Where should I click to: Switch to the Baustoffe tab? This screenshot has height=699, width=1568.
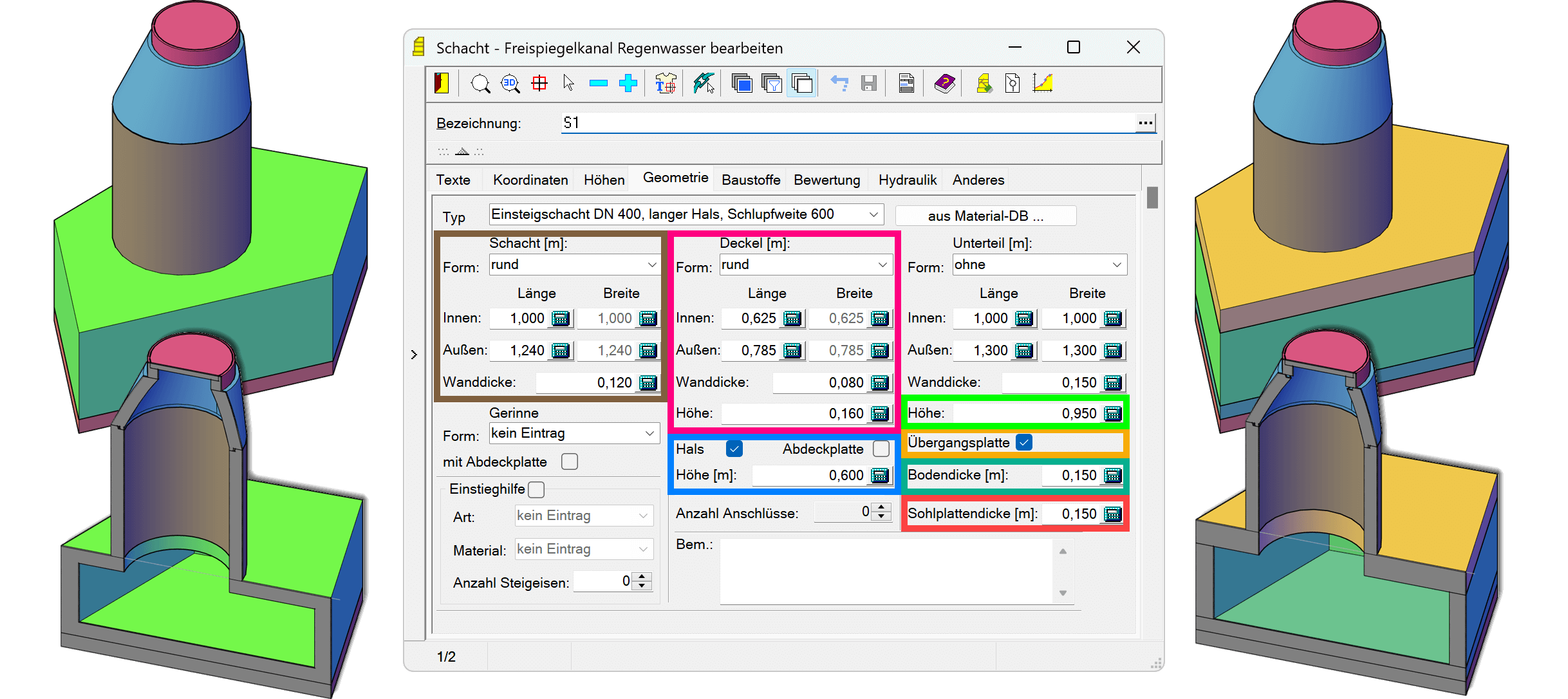pos(751,180)
